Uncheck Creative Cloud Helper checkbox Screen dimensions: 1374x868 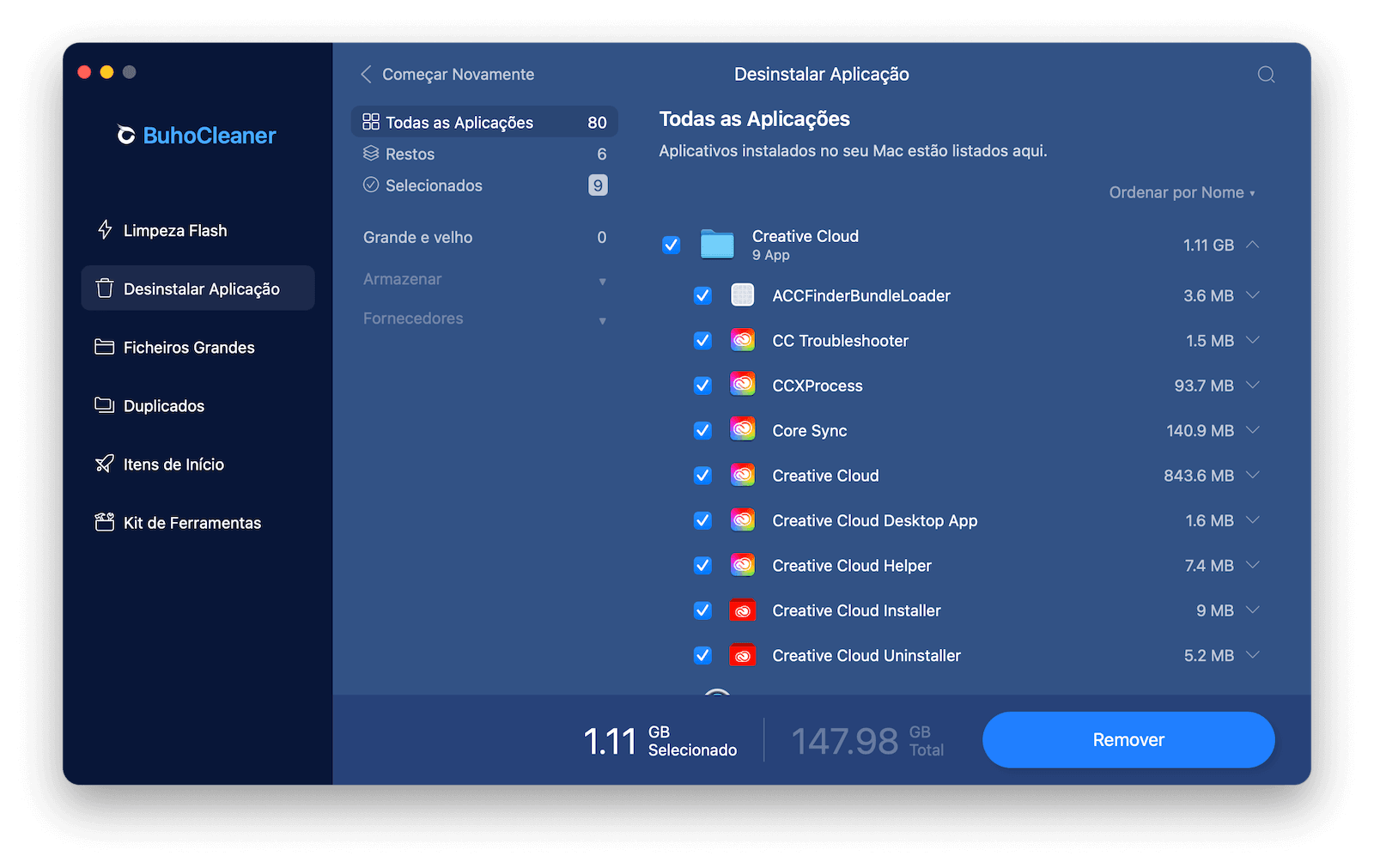point(702,565)
